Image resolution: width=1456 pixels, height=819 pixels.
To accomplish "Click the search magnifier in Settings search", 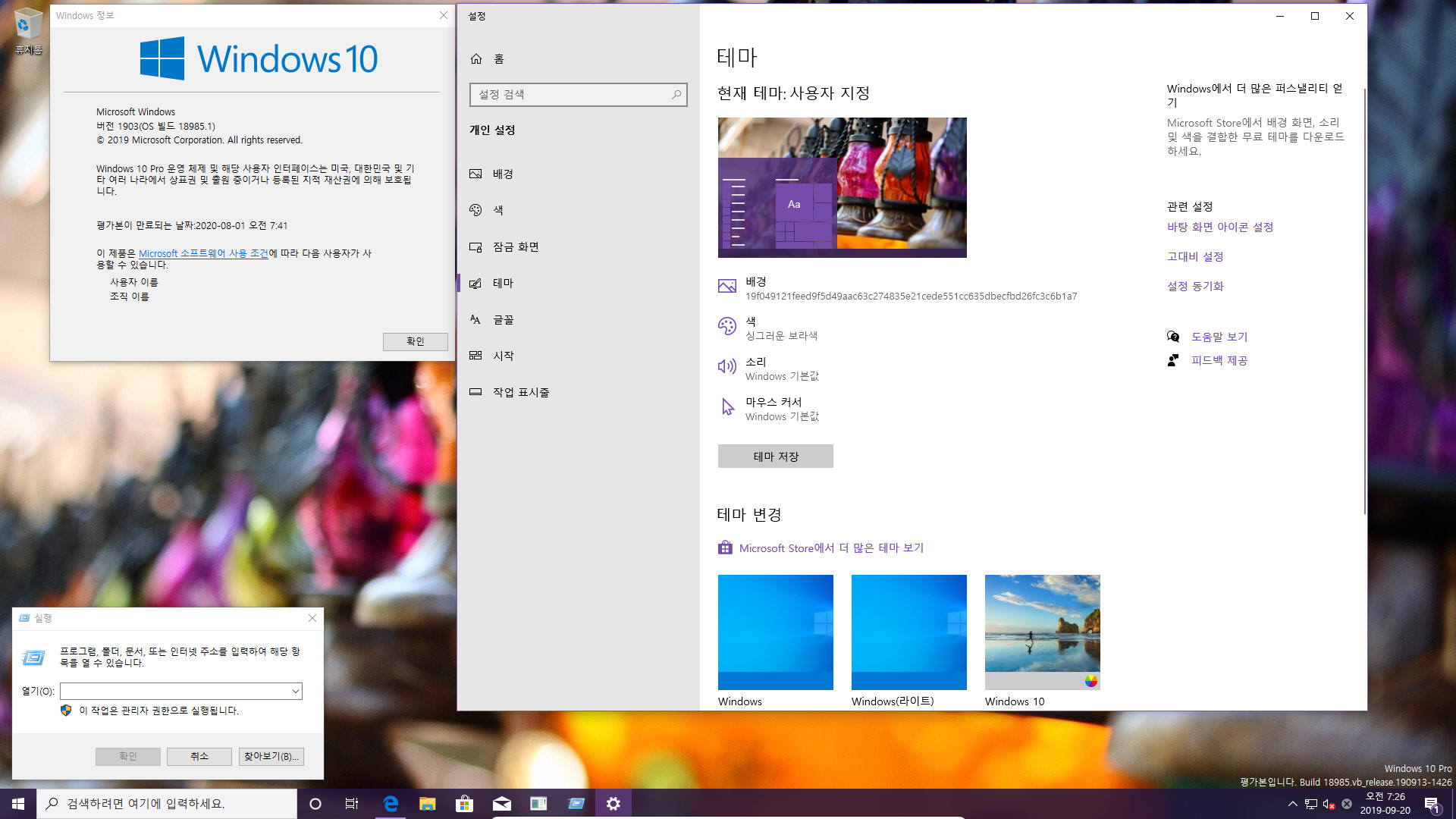I will pyautogui.click(x=676, y=95).
